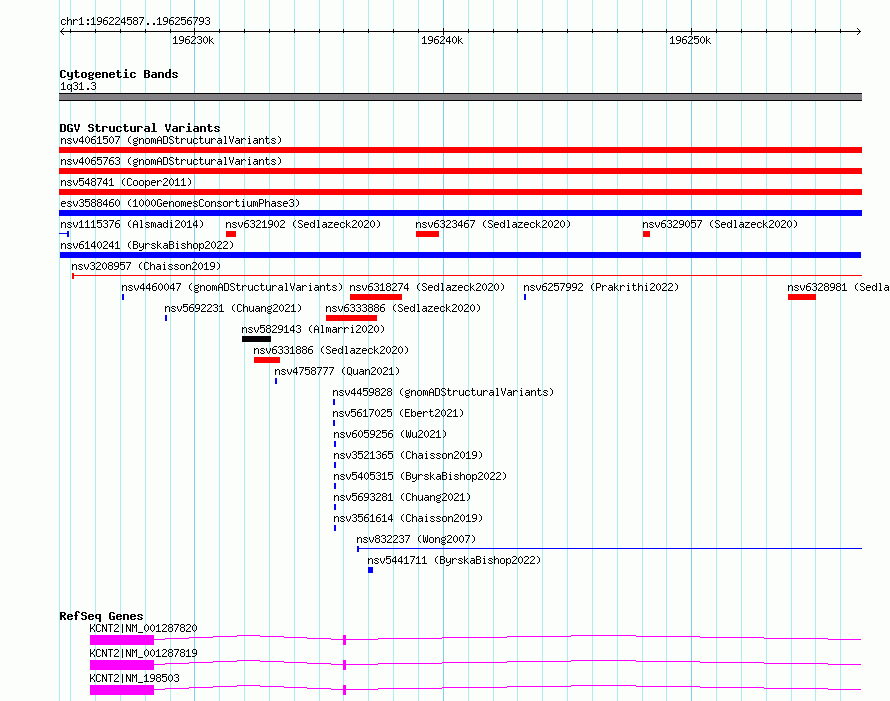The width and height of the screenshot is (890, 701).
Task: Click nsv3208957 (Chaisson2019) label
Action: [x=146, y=266]
